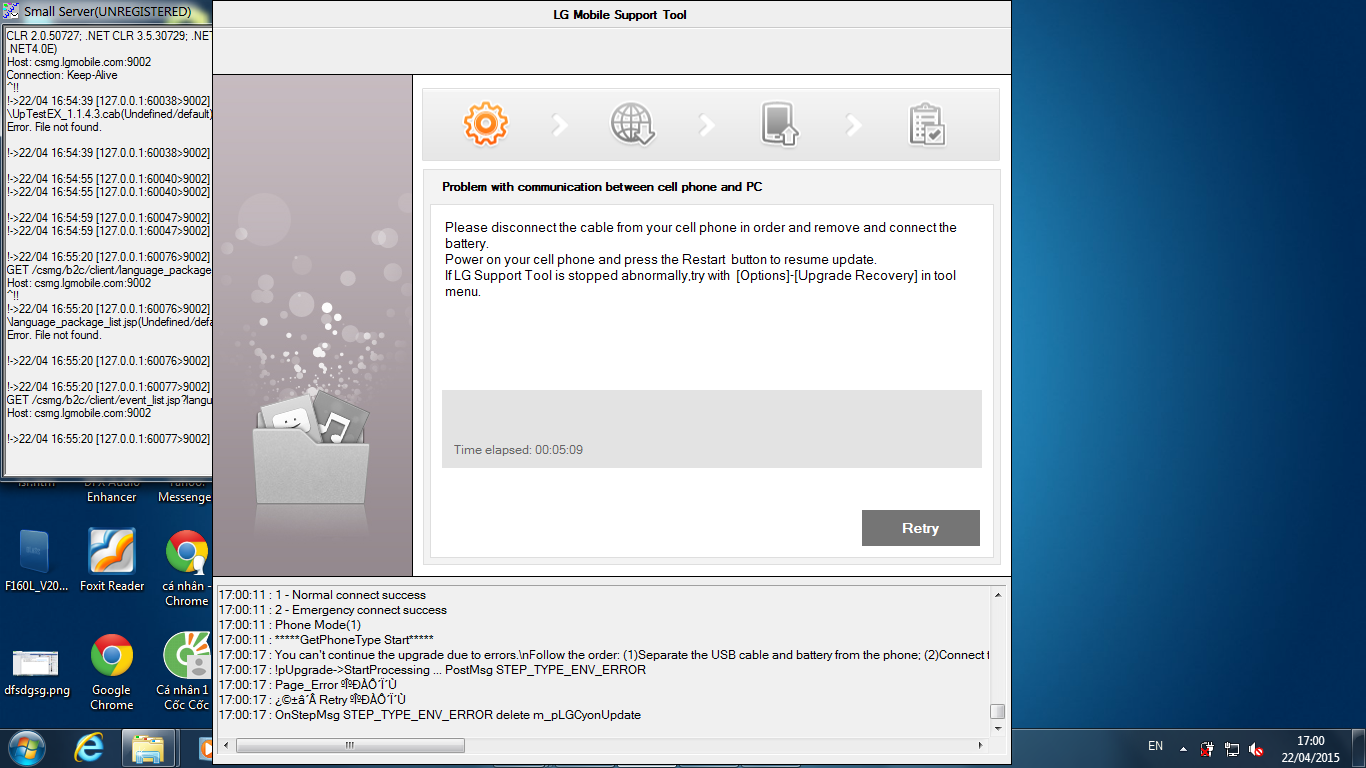
Task: Select log line '2 - Emergency connect success'
Action: [x=333, y=610]
